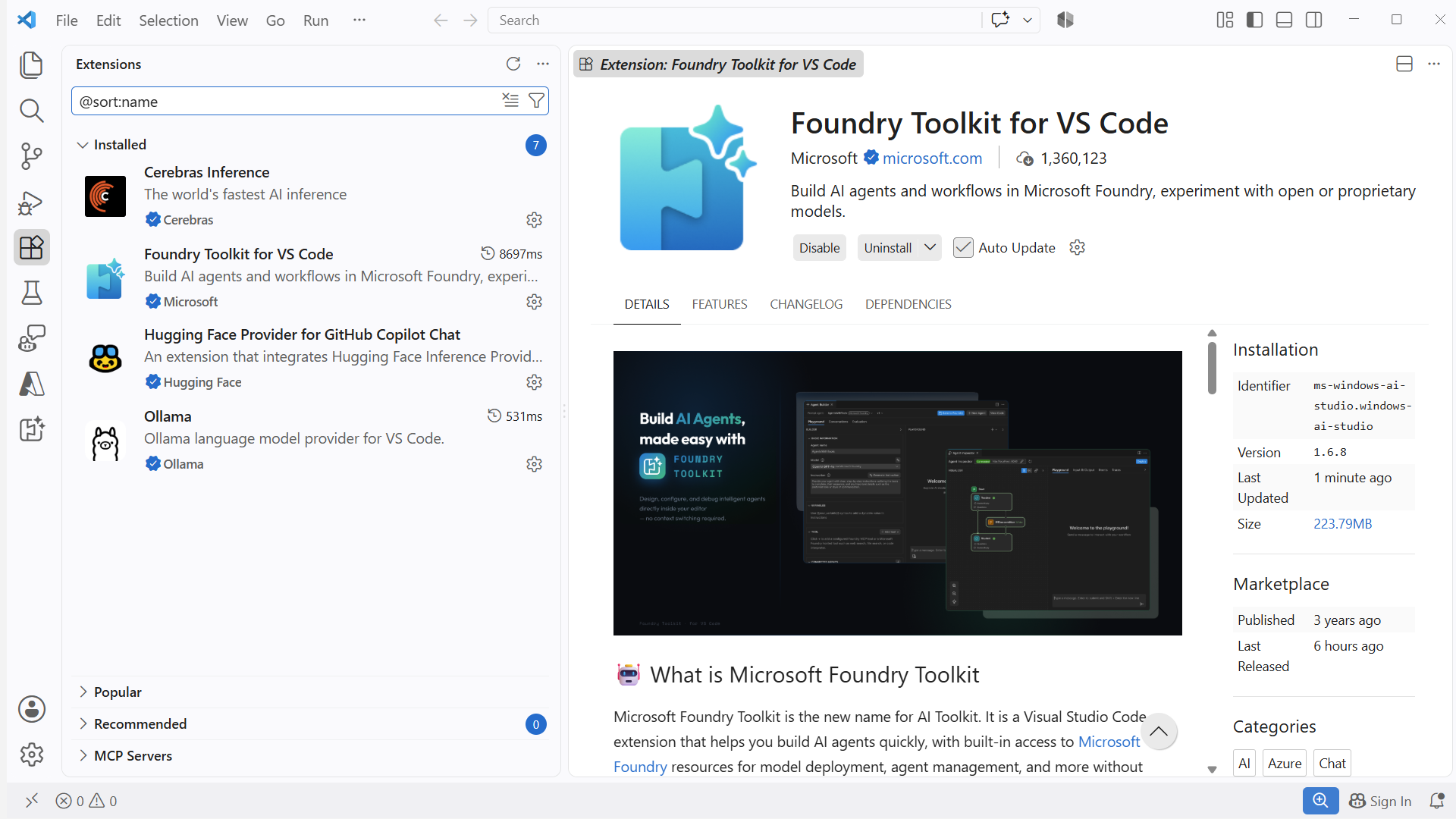The width and height of the screenshot is (1456, 819).
Task: Switch to the FEATURES tab
Action: (720, 304)
